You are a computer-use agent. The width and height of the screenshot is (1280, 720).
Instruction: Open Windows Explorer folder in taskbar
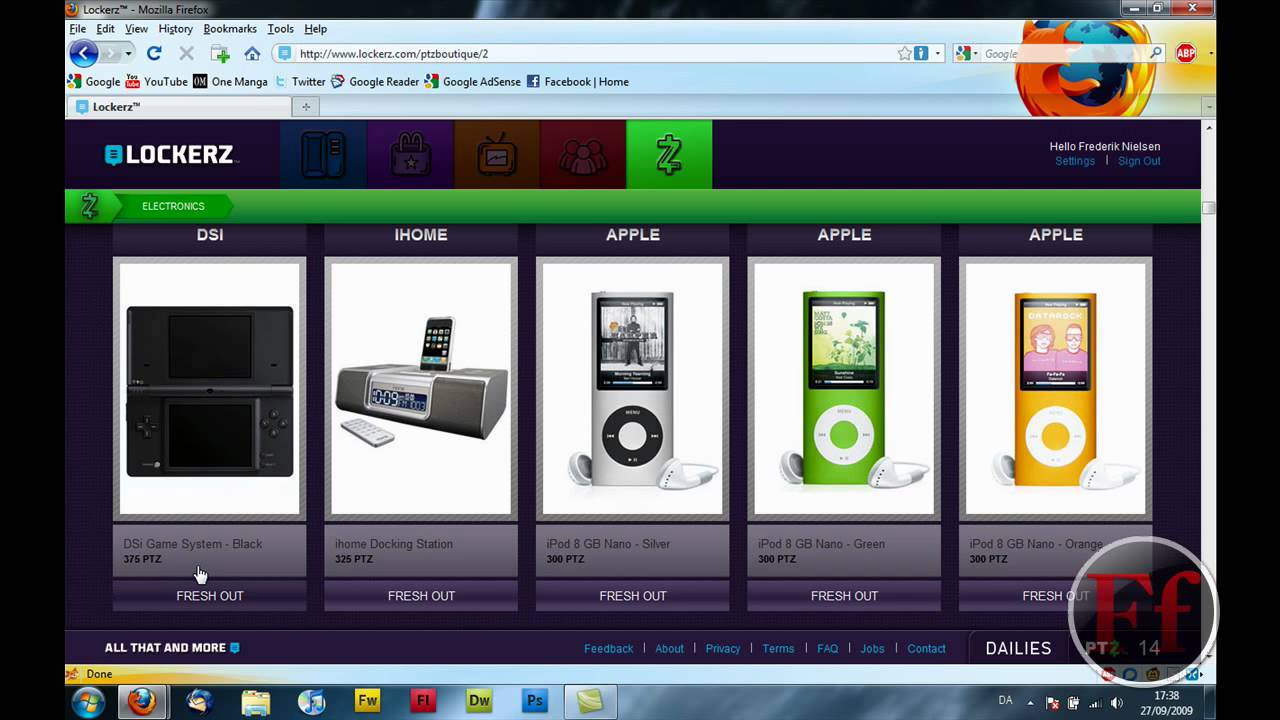coord(256,701)
